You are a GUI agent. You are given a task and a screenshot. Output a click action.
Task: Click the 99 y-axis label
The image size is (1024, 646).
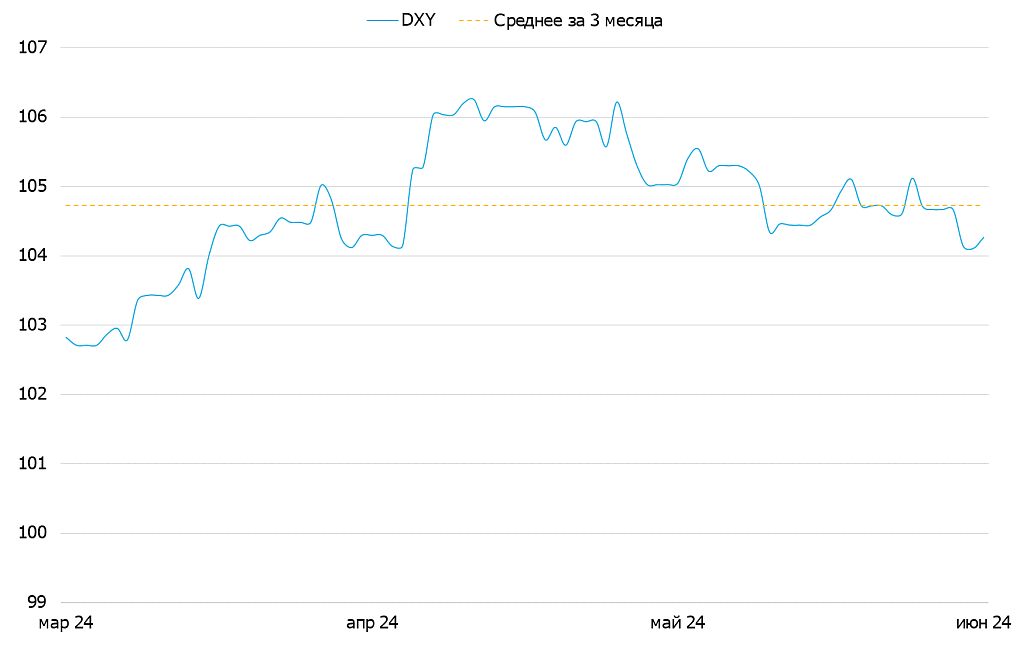37,602
